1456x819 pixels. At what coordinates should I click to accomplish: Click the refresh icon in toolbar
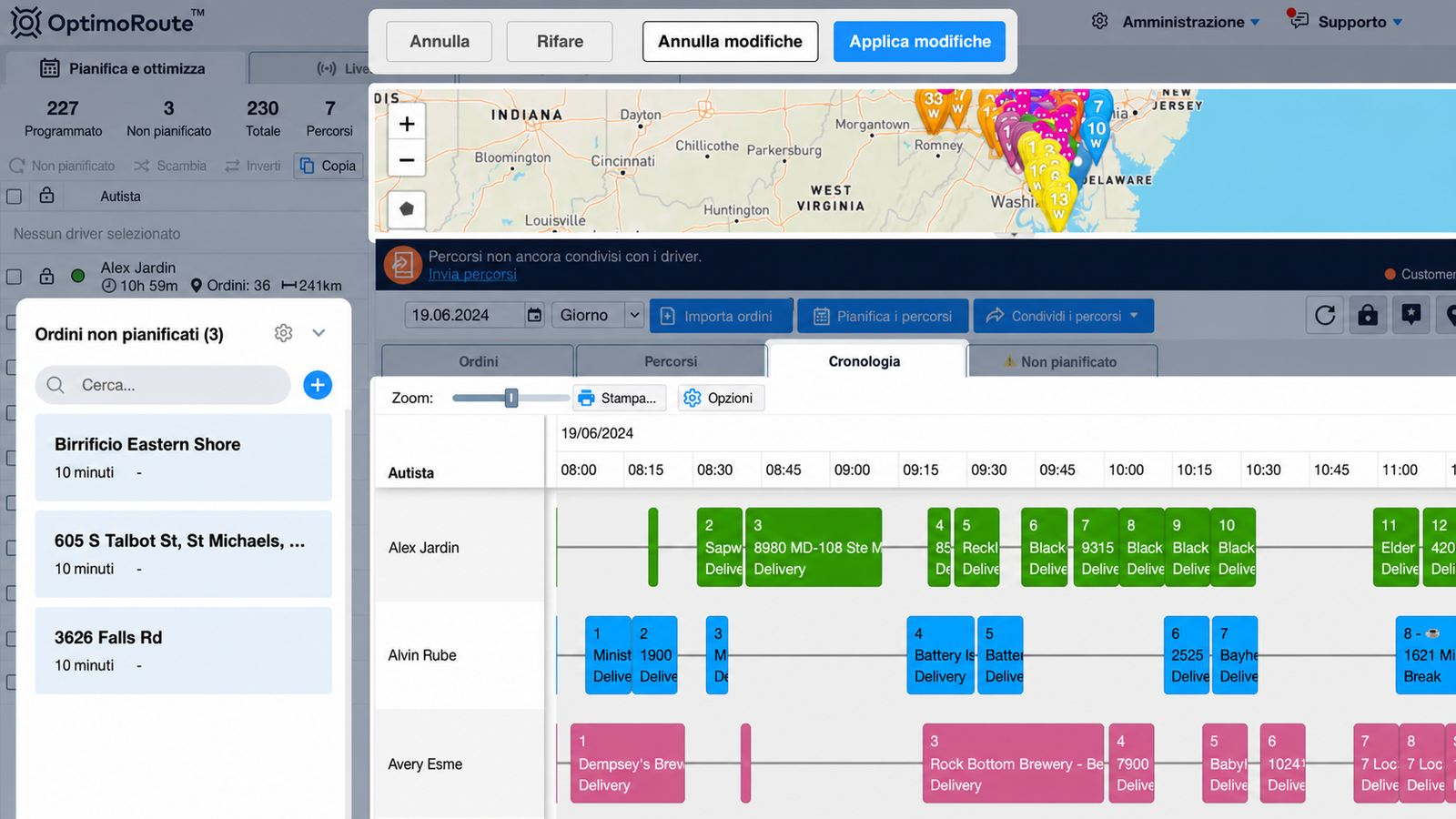1325,315
